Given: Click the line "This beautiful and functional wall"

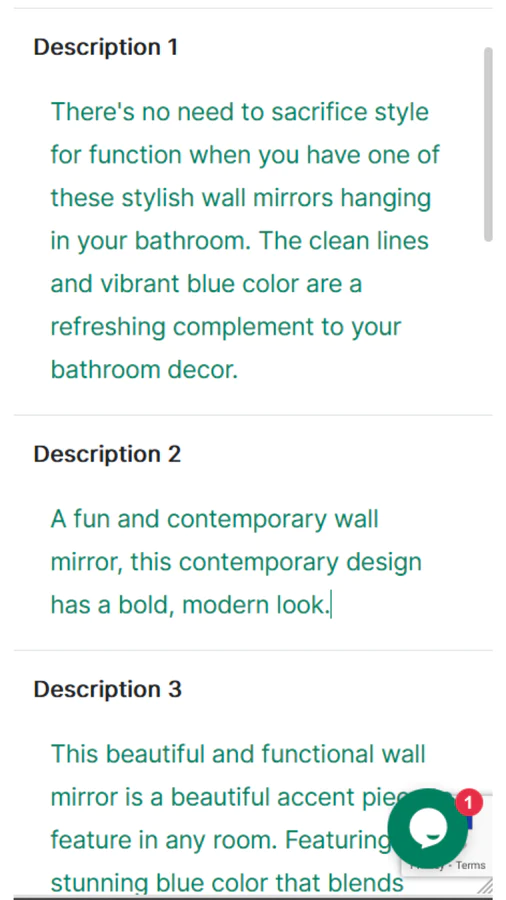Looking at the screenshot, I should (238, 754).
